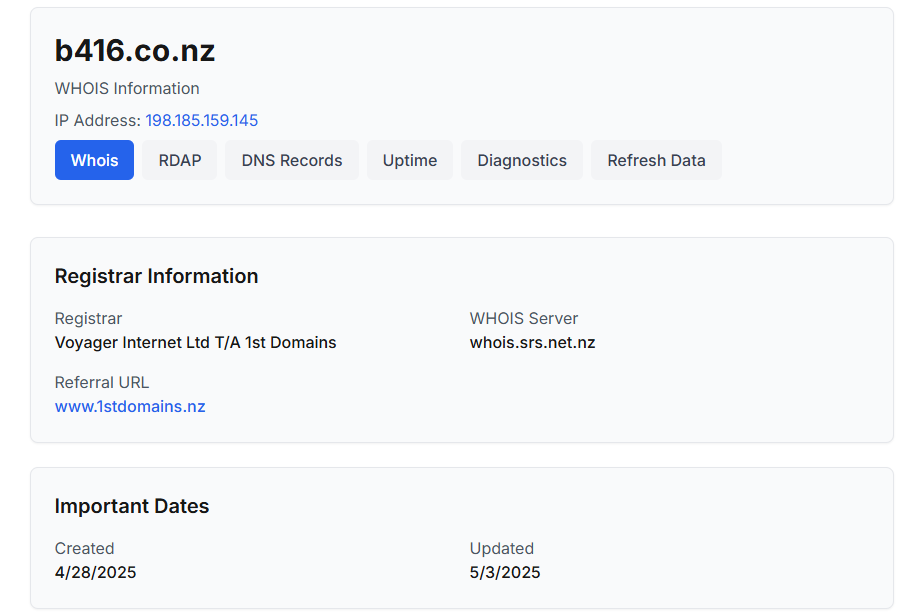Click the Updated field label
Screen dimensions: 906x614
pyautogui.click(x=502, y=548)
